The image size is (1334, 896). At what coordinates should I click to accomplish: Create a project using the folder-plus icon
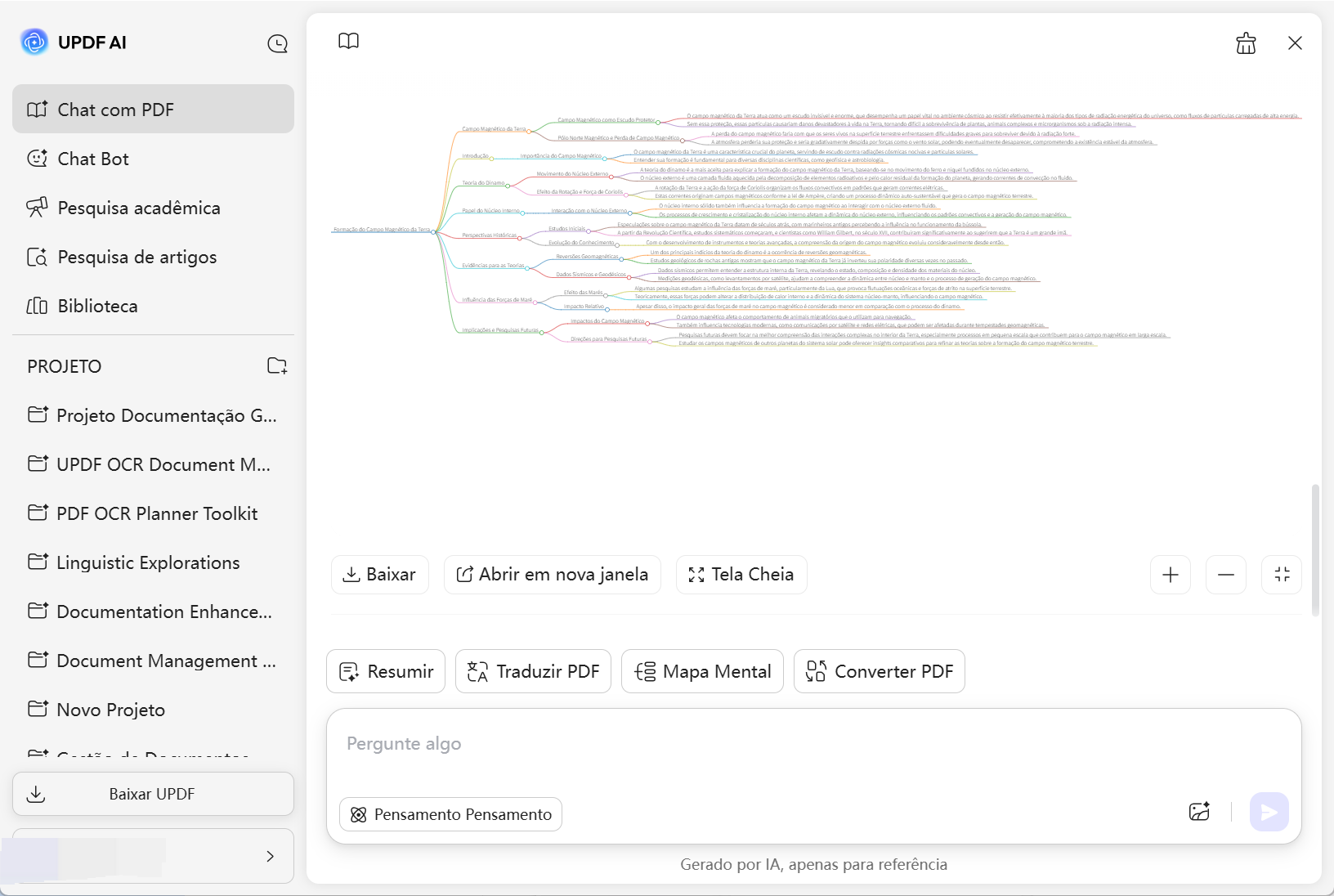click(x=277, y=366)
